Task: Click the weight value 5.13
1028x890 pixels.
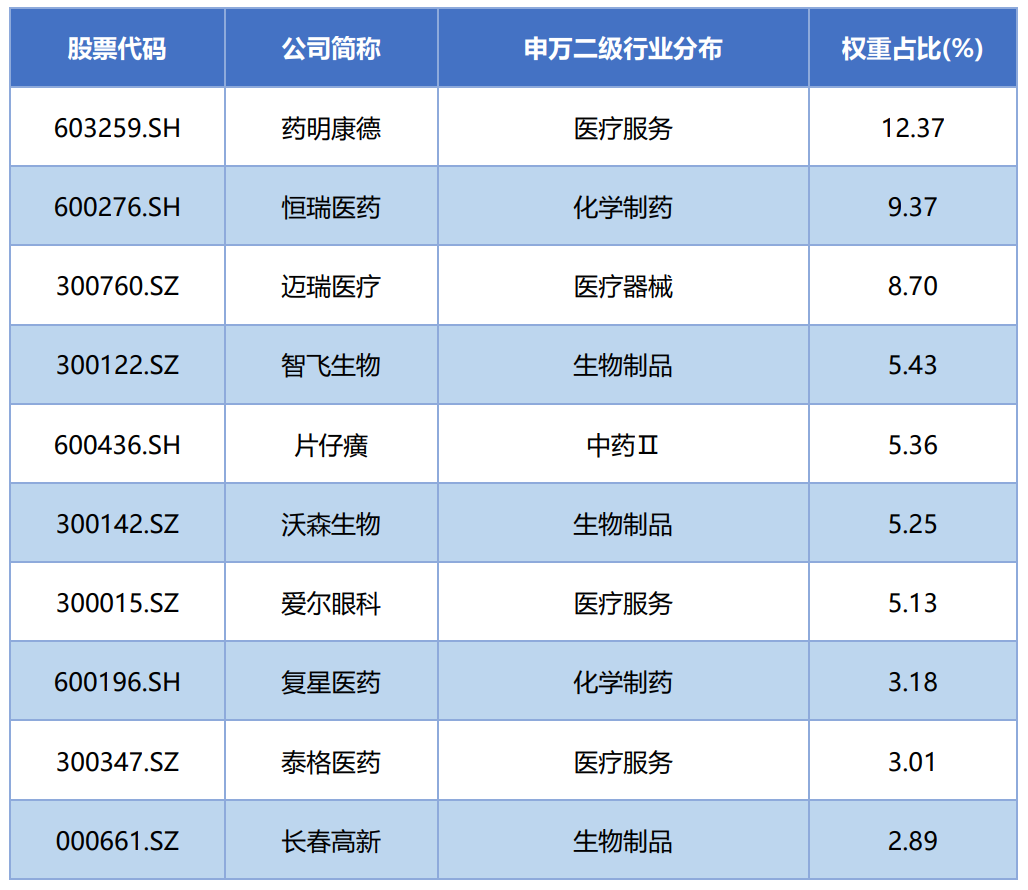Action: coord(913,603)
